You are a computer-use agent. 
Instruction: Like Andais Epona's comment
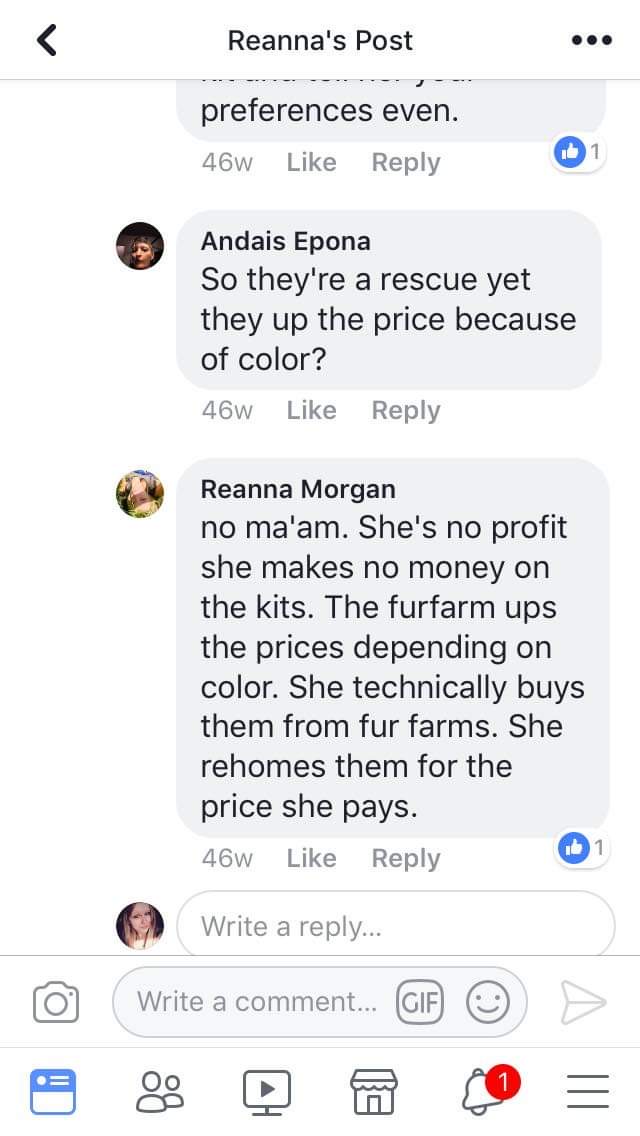point(311,410)
